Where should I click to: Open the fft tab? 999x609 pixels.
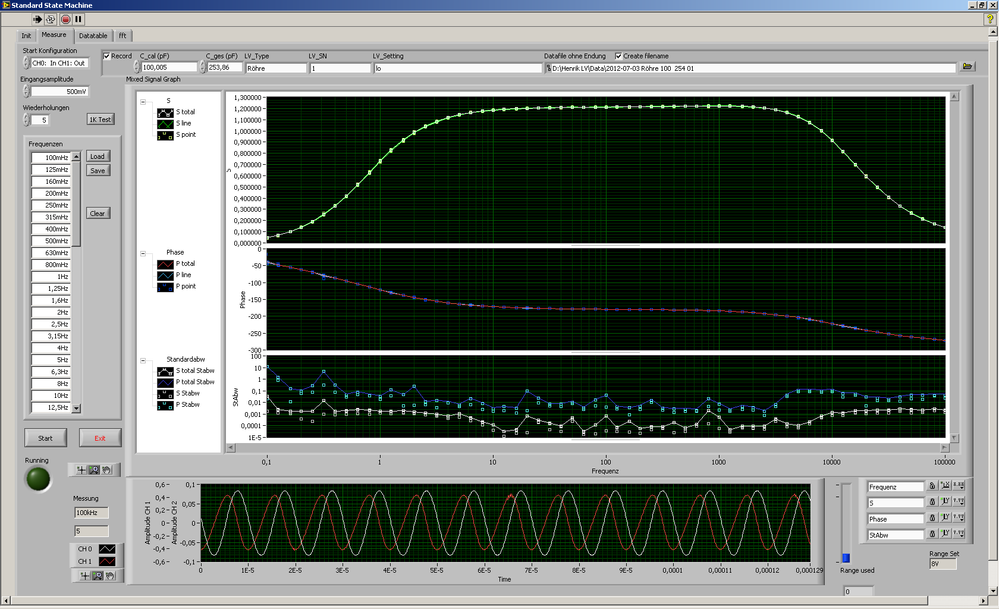122,36
